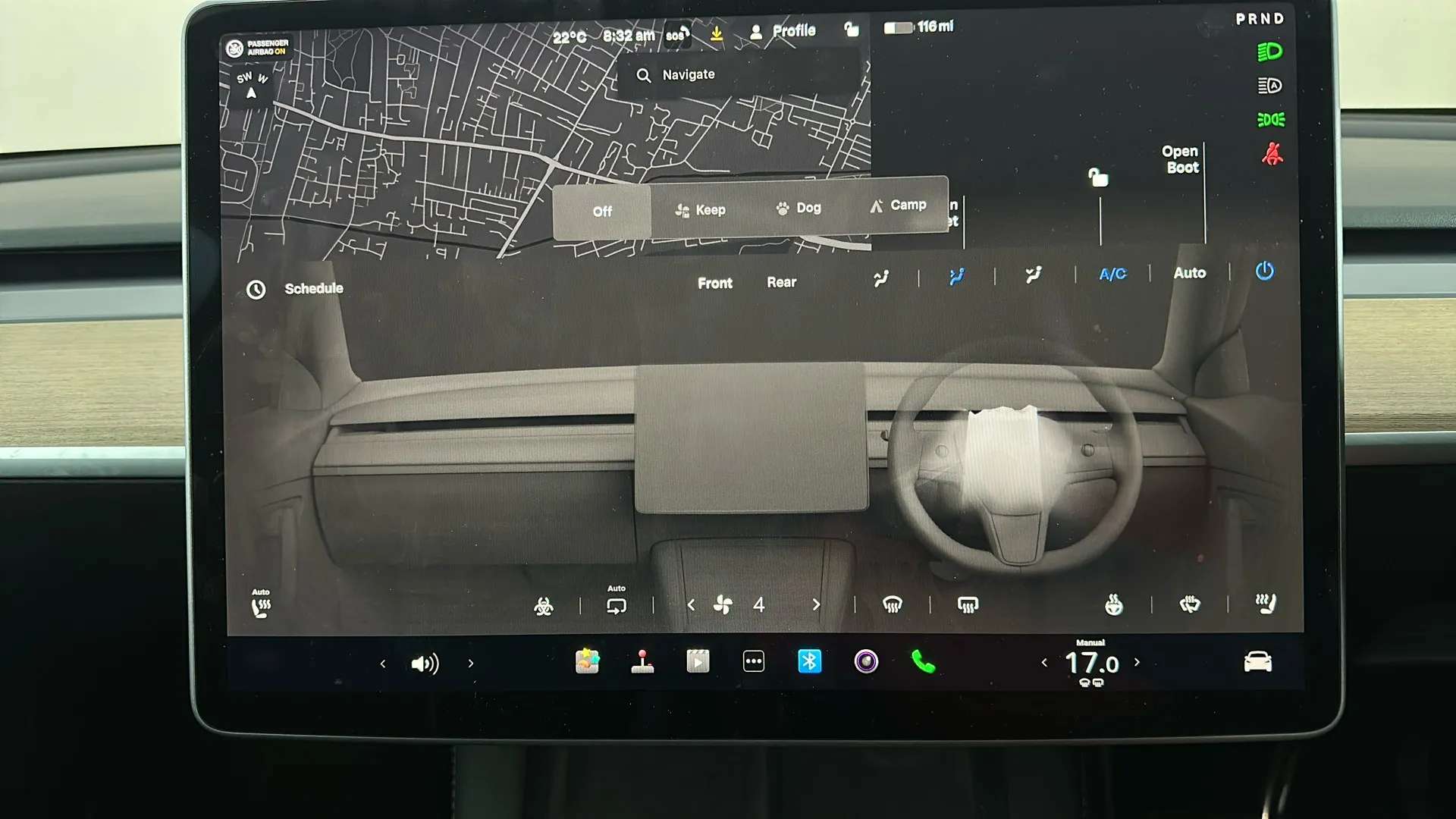Tap the 17.0 temperature display
Screen dimensions: 1456x819
(x=1091, y=664)
